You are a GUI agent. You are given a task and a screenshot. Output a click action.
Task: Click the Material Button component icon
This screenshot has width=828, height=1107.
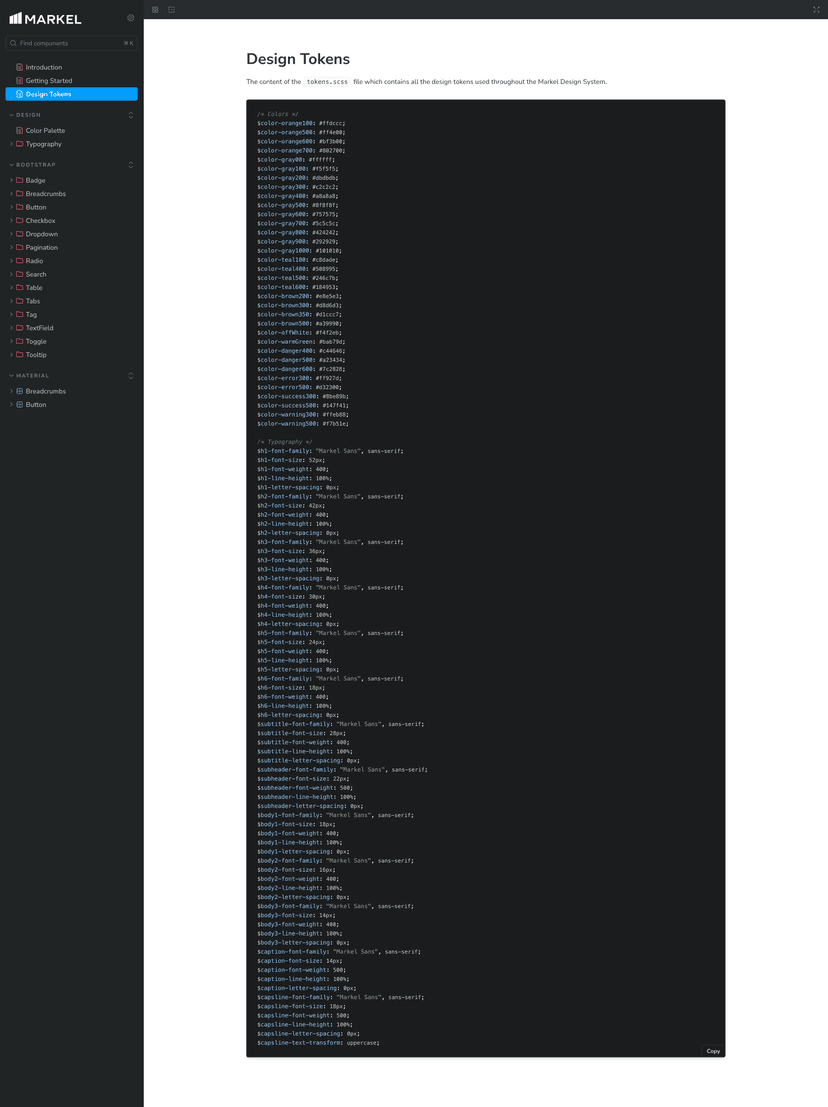click(x=20, y=405)
